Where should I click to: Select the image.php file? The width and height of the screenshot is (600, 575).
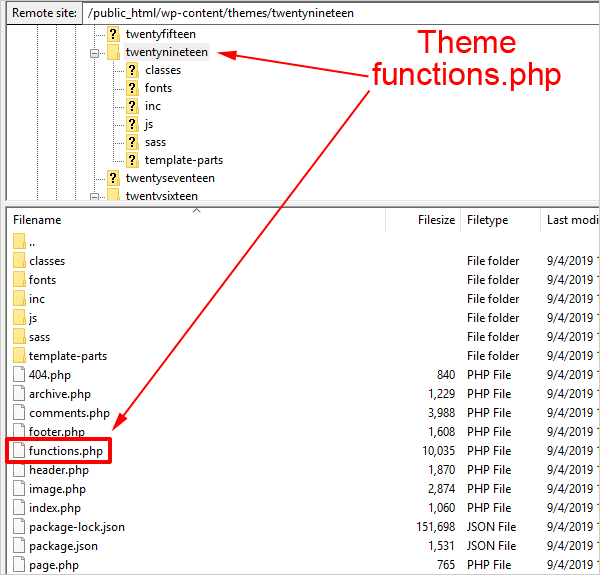point(57,489)
